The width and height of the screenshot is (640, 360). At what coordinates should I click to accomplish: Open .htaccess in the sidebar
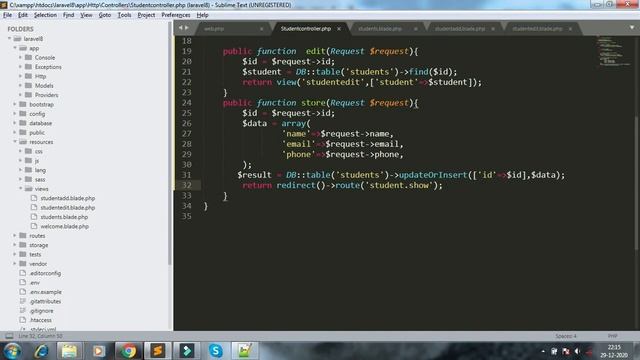40,320
